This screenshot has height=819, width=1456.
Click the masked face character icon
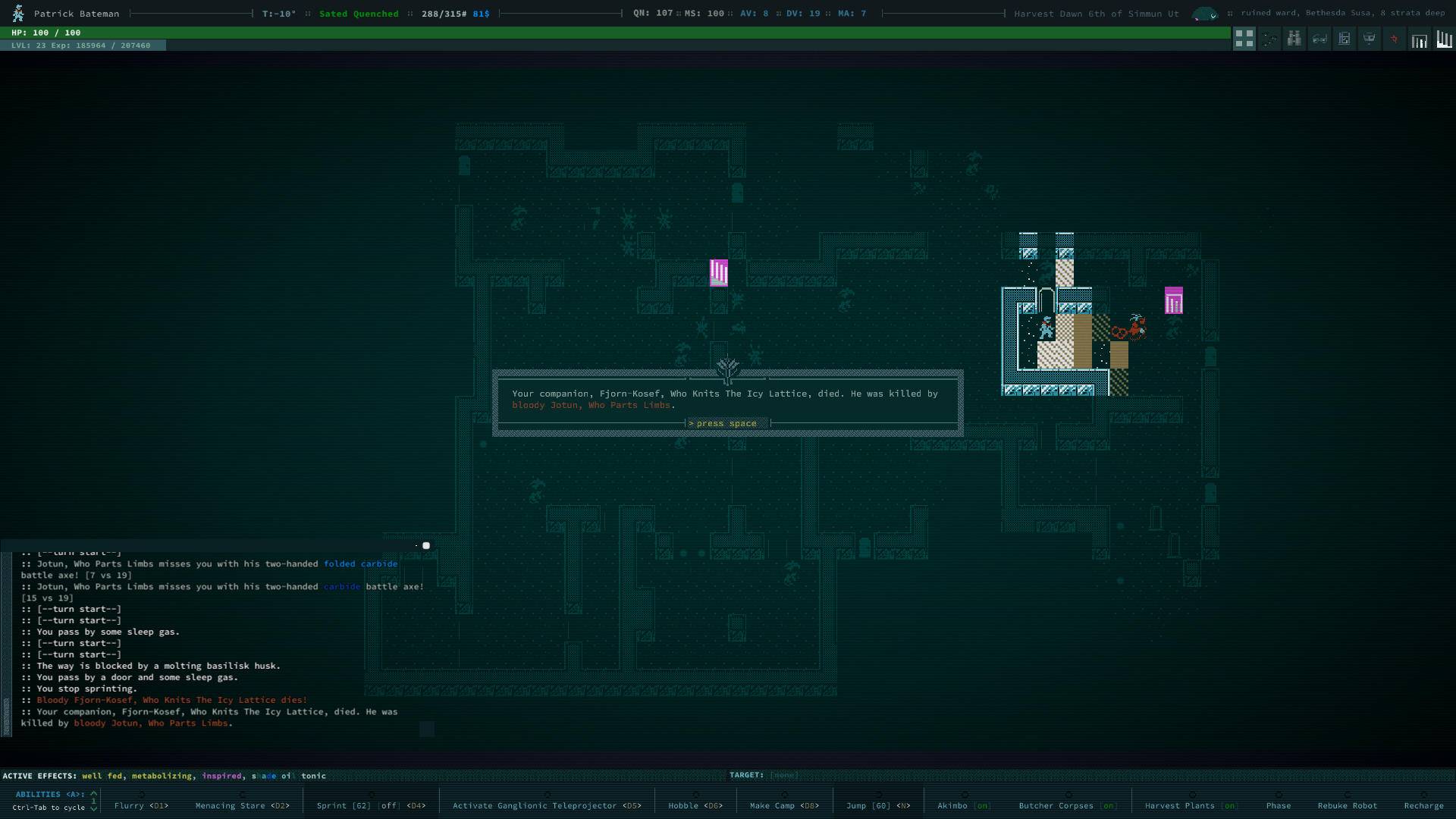pos(1369,39)
